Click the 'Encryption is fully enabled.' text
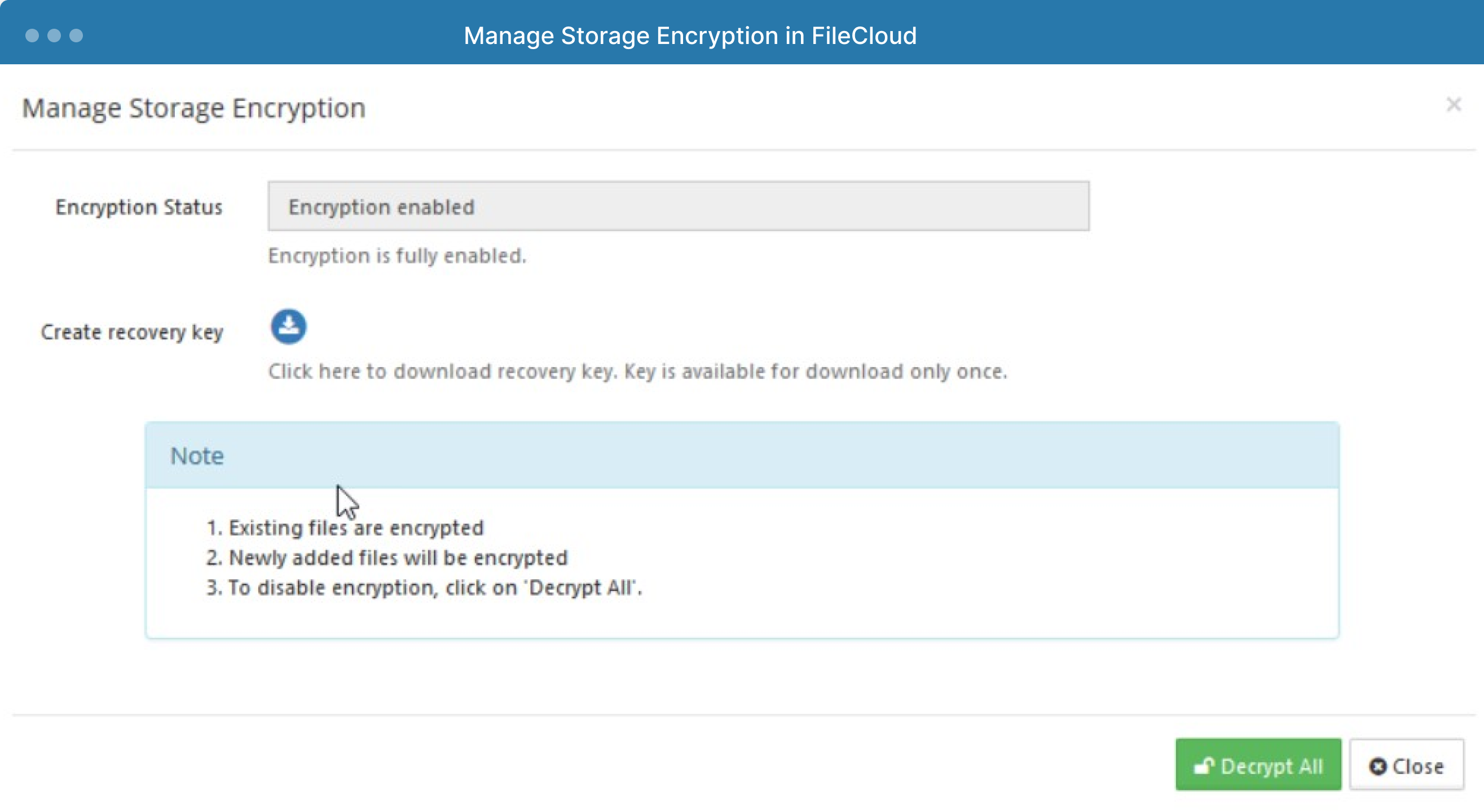This screenshot has width=1484, height=812. pyautogui.click(x=398, y=255)
